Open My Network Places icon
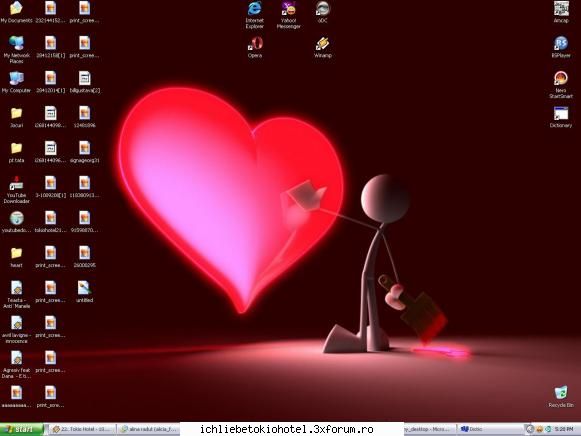581x436 pixels. [x=16, y=50]
